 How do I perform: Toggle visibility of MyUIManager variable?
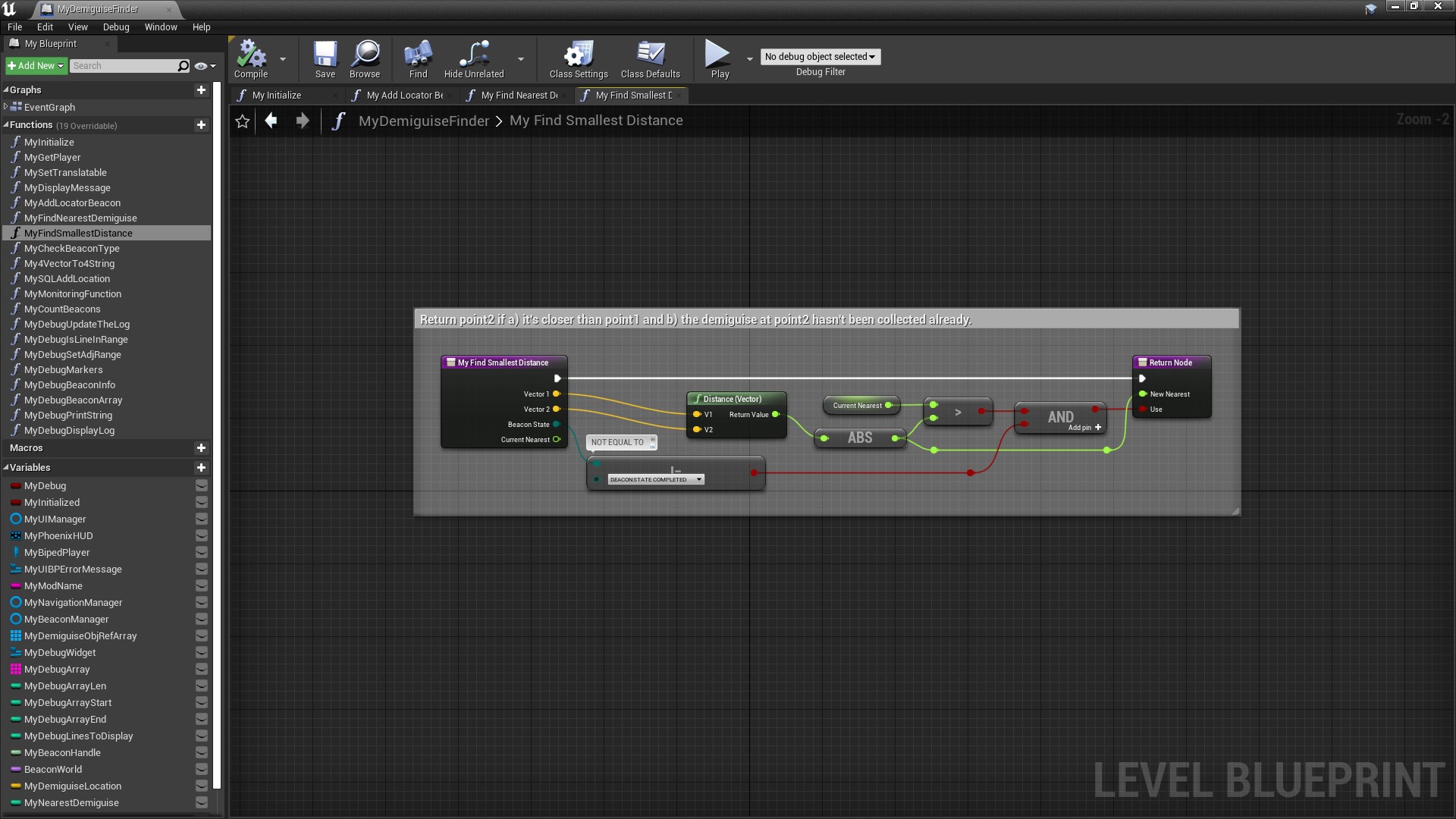202,519
